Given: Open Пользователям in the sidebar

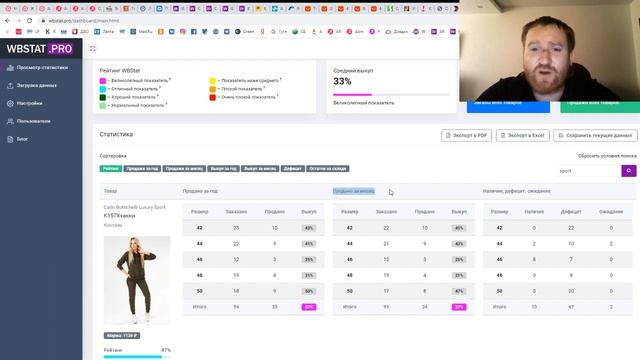Looking at the screenshot, I should point(33,121).
